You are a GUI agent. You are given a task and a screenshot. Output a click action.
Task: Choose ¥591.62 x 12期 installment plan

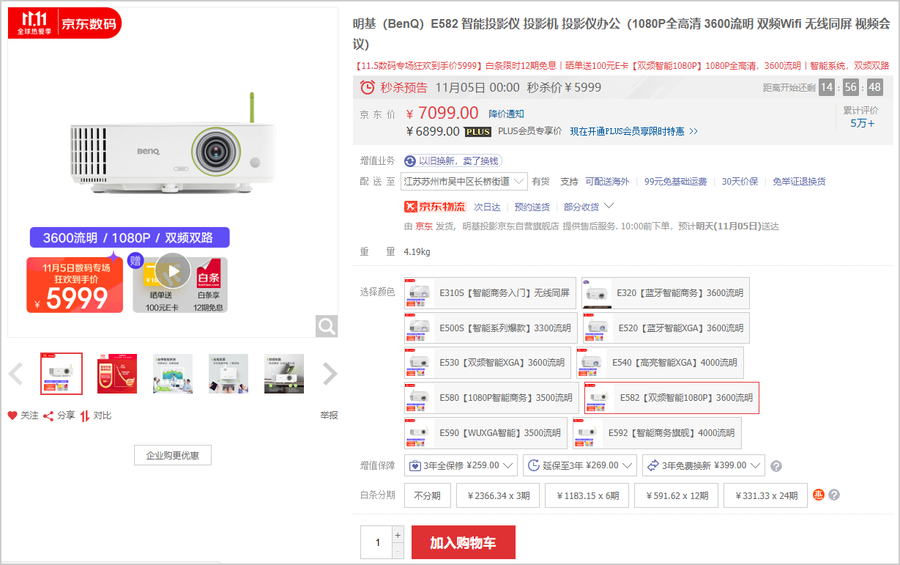677,496
